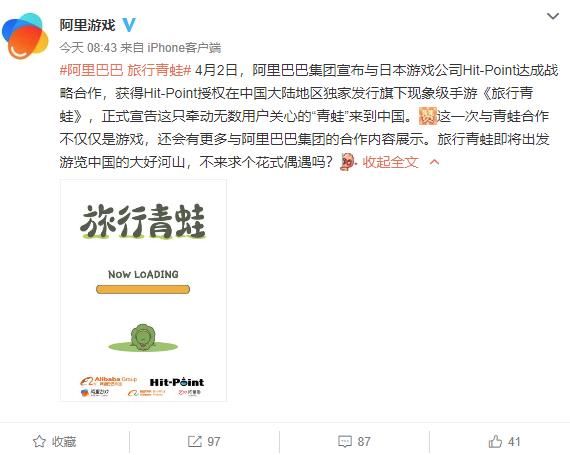The image size is (570, 455).
Task: Click the 今天 08:43 timestamp
Action: click(88, 48)
